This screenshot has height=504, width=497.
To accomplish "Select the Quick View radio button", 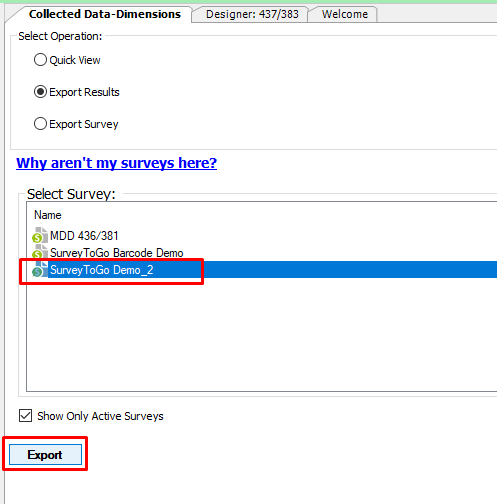I will coord(40,60).
